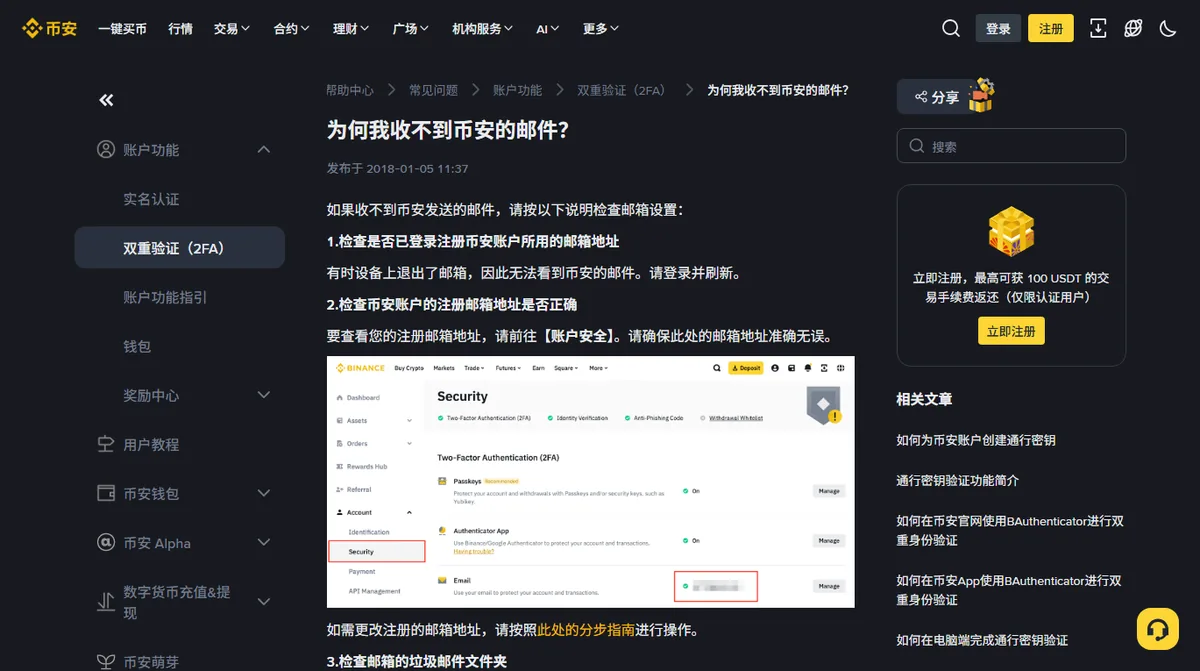Open the 更多 dropdown menu

coord(601,29)
